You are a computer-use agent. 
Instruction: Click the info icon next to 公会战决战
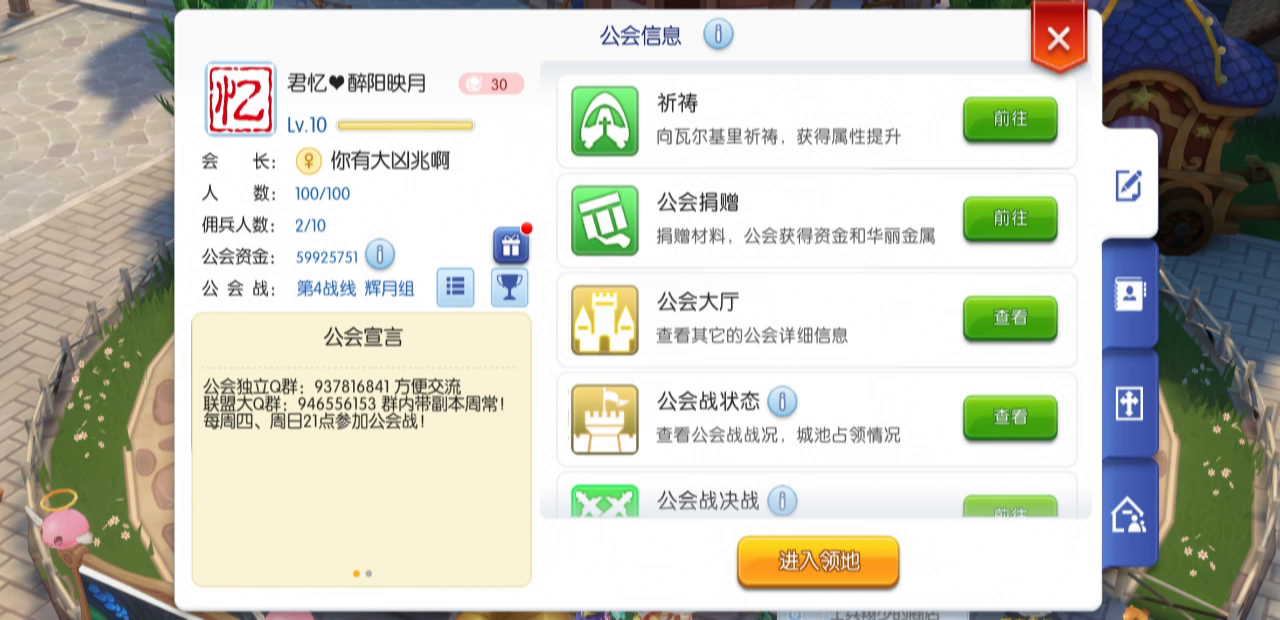782,500
